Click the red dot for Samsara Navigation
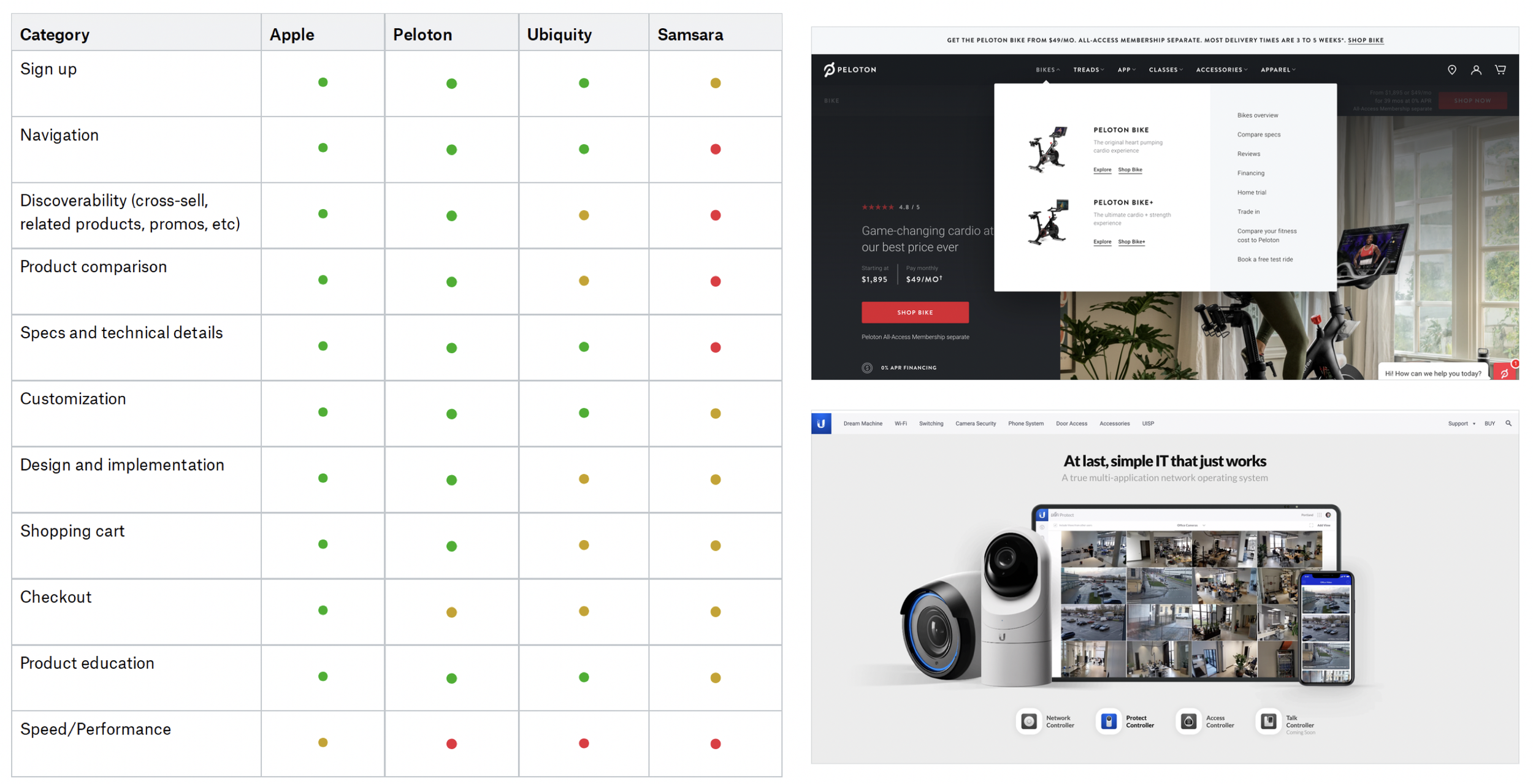The width and height of the screenshot is (1533, 784). (x=715, y=149)
